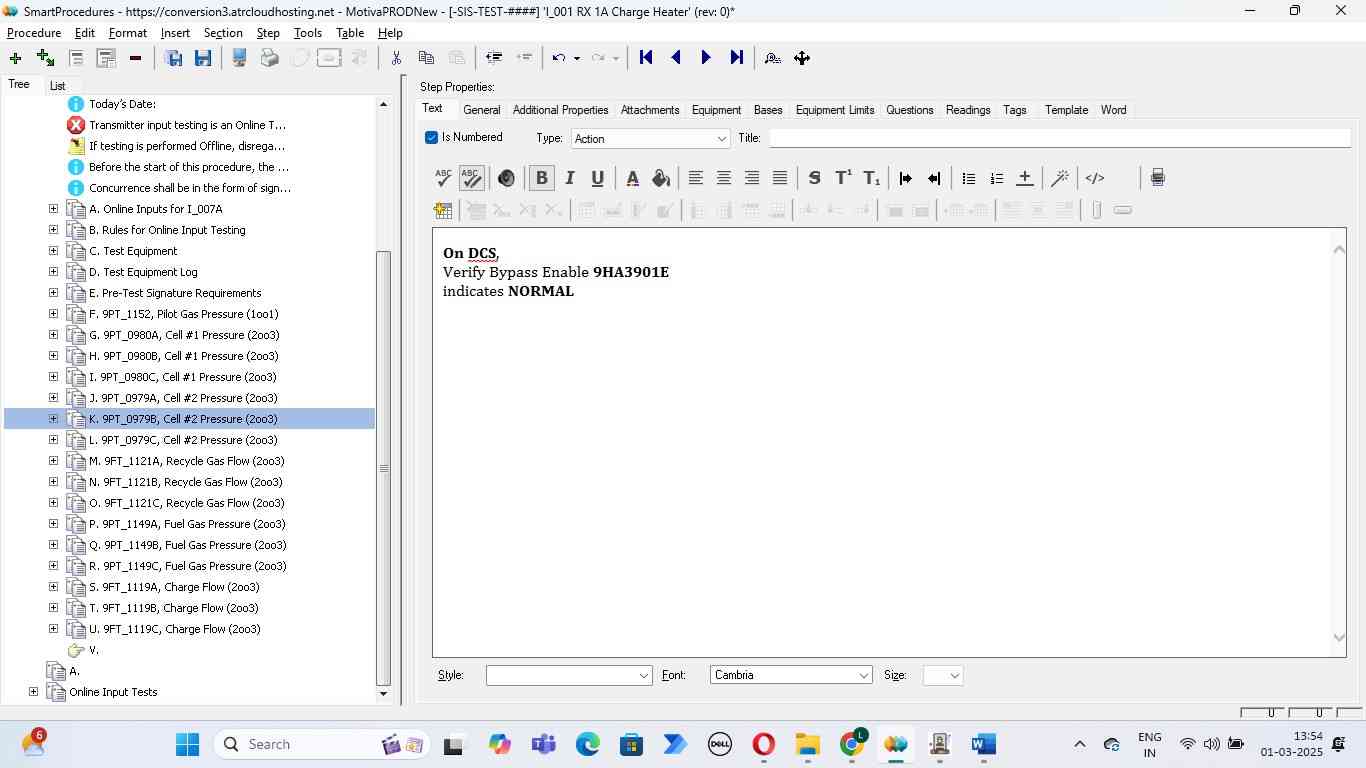Screen dimensions: 1366x768
Task: Open the Attachments tab
Action: coord(650,110)
